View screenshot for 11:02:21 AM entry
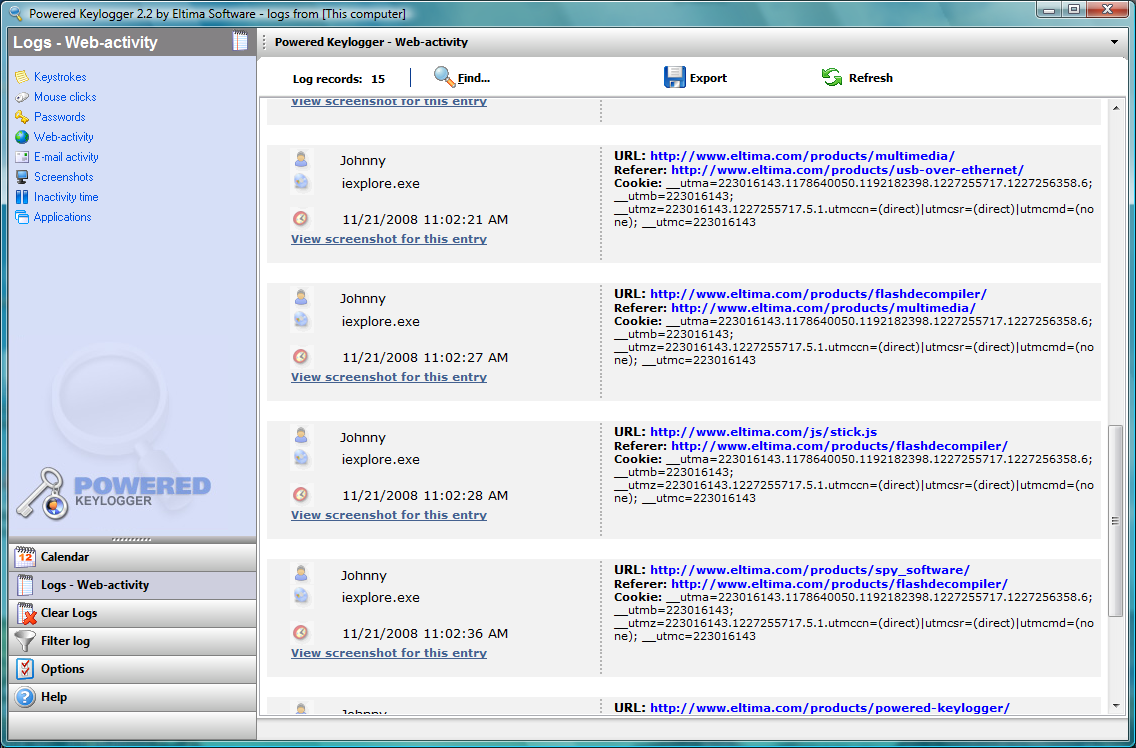This screenshot has width=1136, height=748. [x=389, y=239]
